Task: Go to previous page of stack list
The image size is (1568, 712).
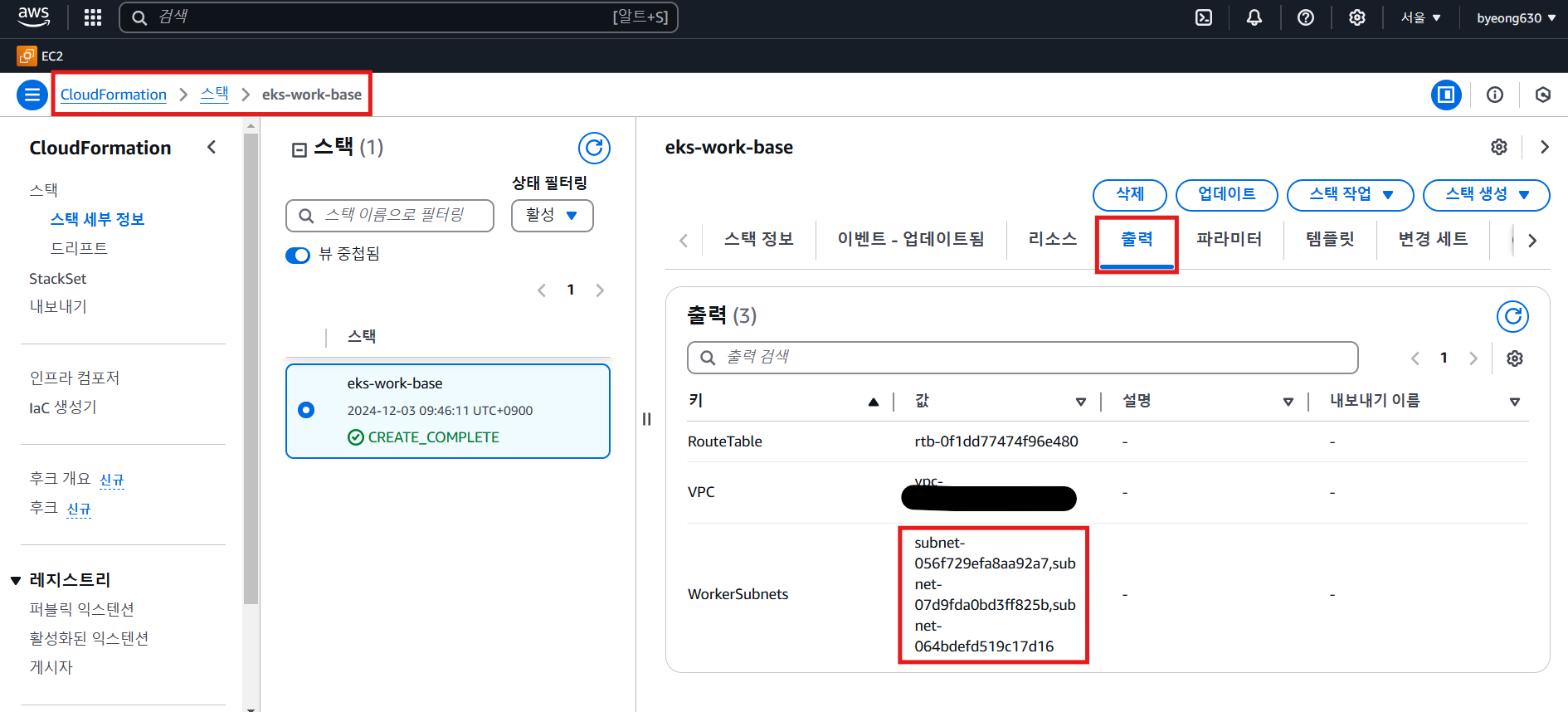Action: [542, 290]
